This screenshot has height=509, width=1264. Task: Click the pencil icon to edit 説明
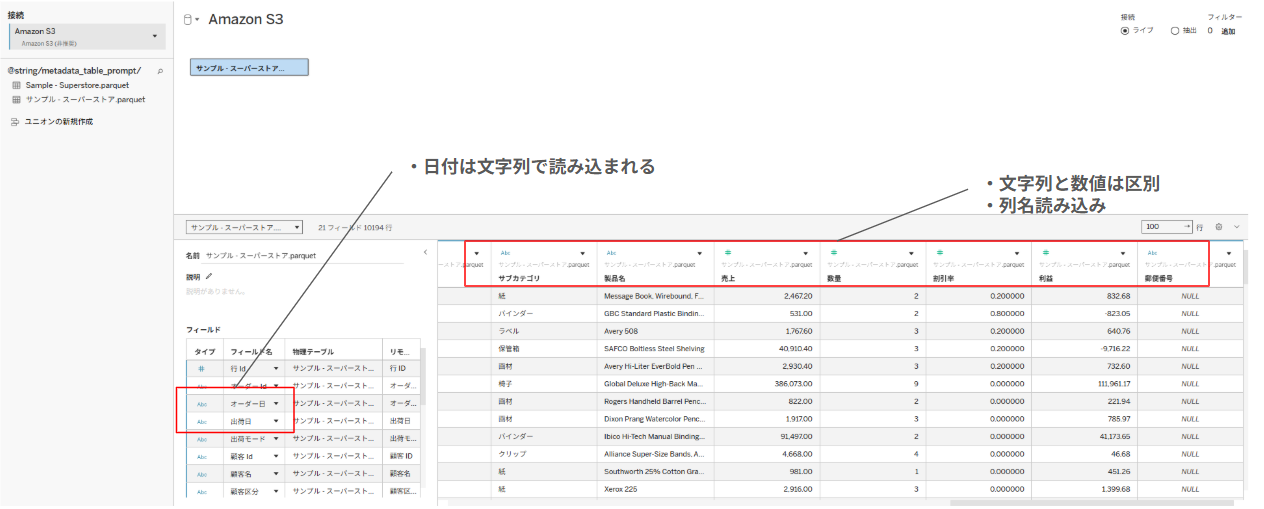[209, 276]
